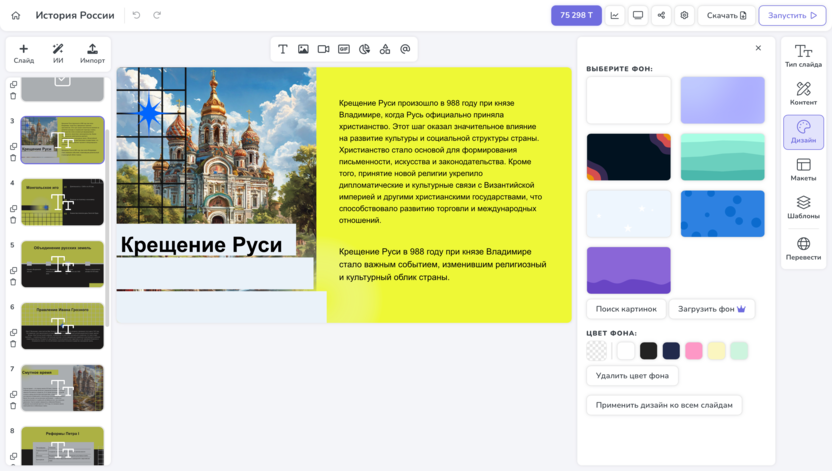This screenshot has width=832, height=471.
Task: Choose pink background color swatch
Action: point(694,351)
